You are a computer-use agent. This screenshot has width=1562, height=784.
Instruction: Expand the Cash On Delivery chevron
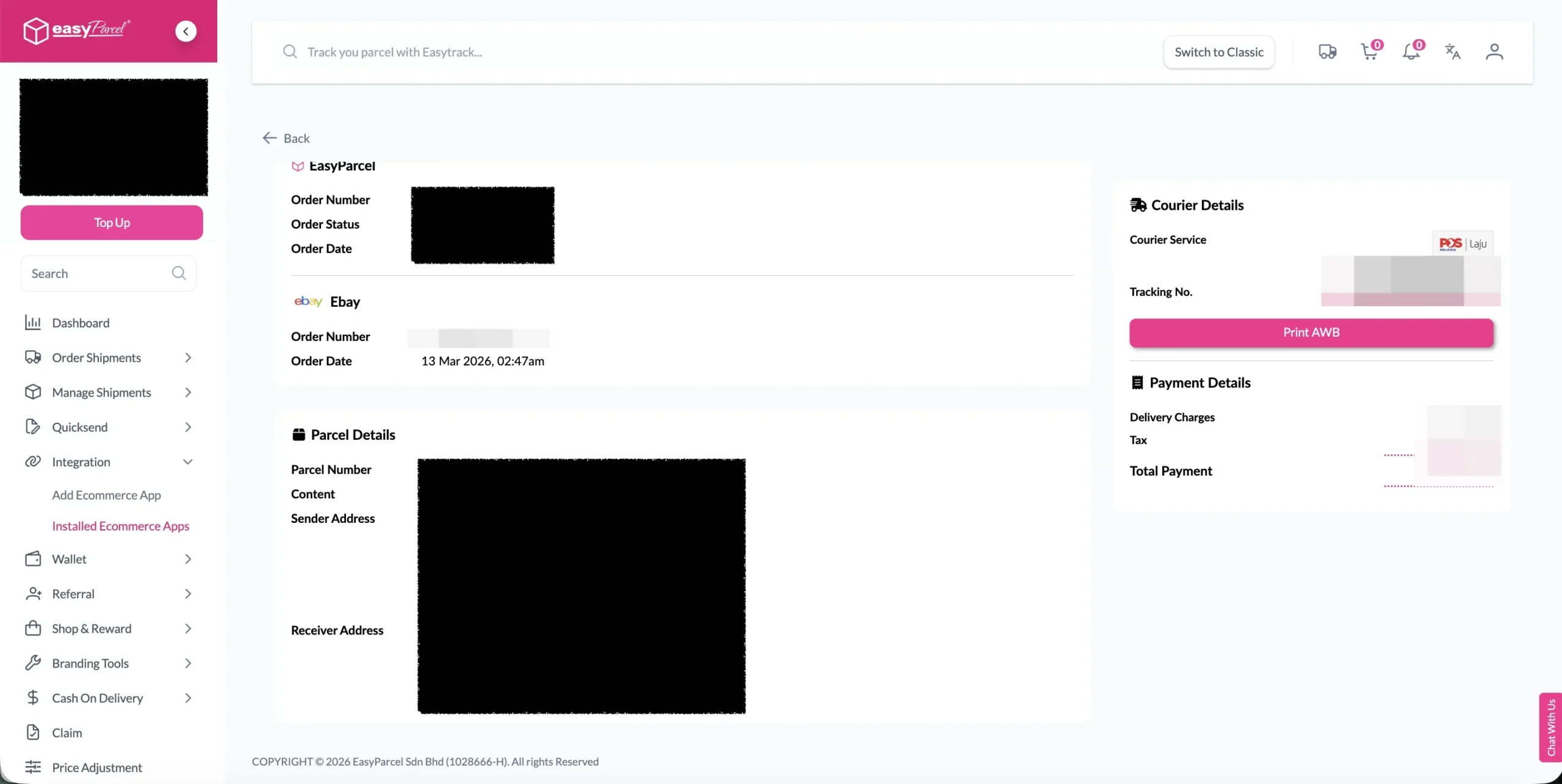(188, 698)
